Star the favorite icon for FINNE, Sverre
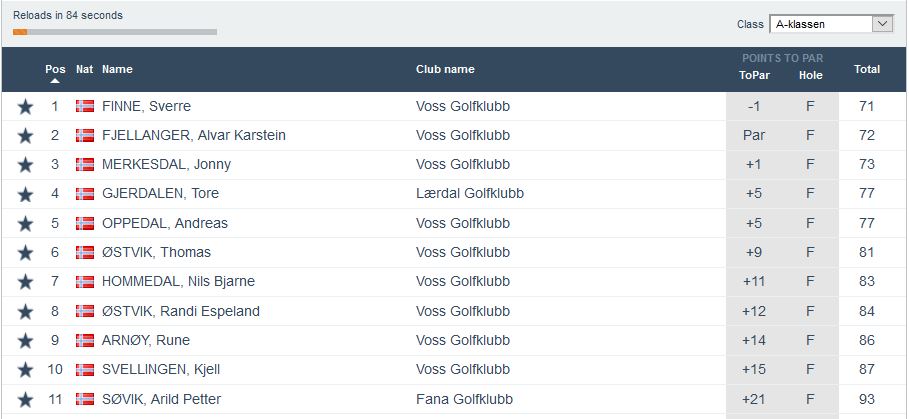909x419 pixels. coord(25,107)
